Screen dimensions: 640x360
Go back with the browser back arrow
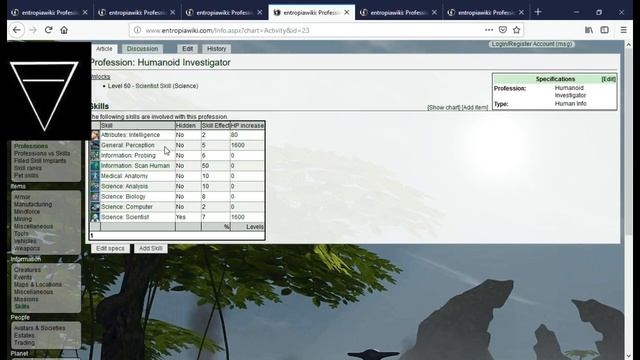click(17, 30)
